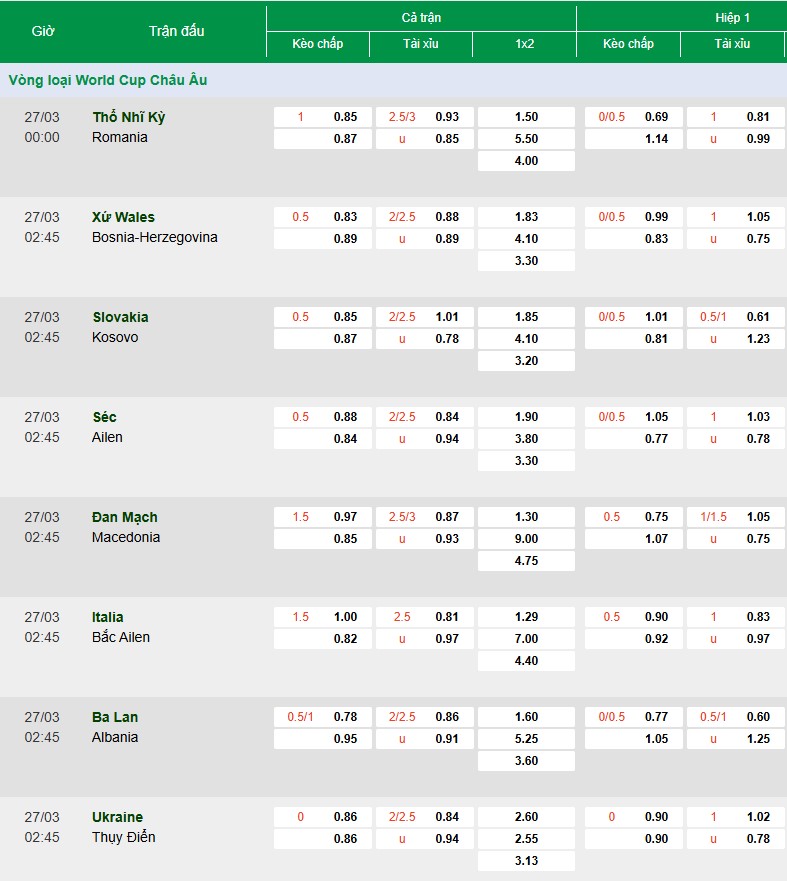Viewport: 787px width, 881px height.
Task: Open the Vòng loại World Cup Châu Âu header
Action: tap(108, 80)
